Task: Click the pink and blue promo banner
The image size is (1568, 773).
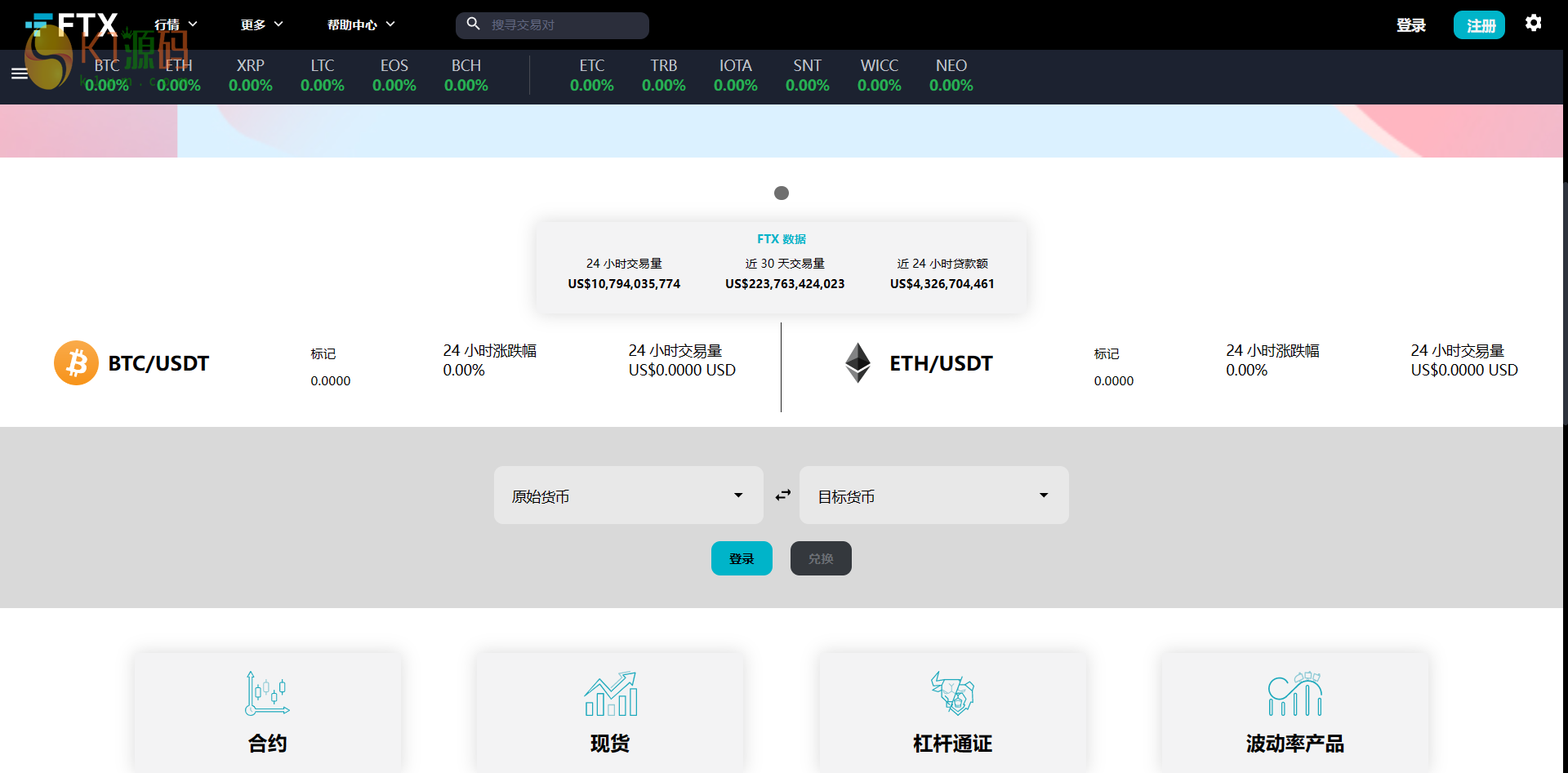Action: point(782,131)
